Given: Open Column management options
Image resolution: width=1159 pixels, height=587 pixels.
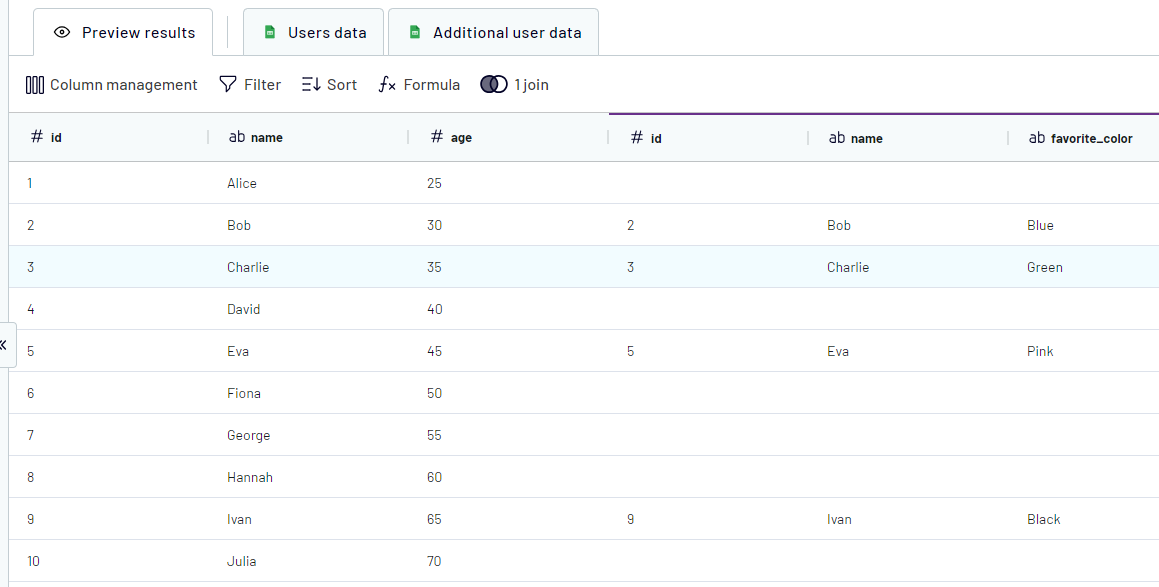Looking at the screenshot, I should (x=123, y=85).
